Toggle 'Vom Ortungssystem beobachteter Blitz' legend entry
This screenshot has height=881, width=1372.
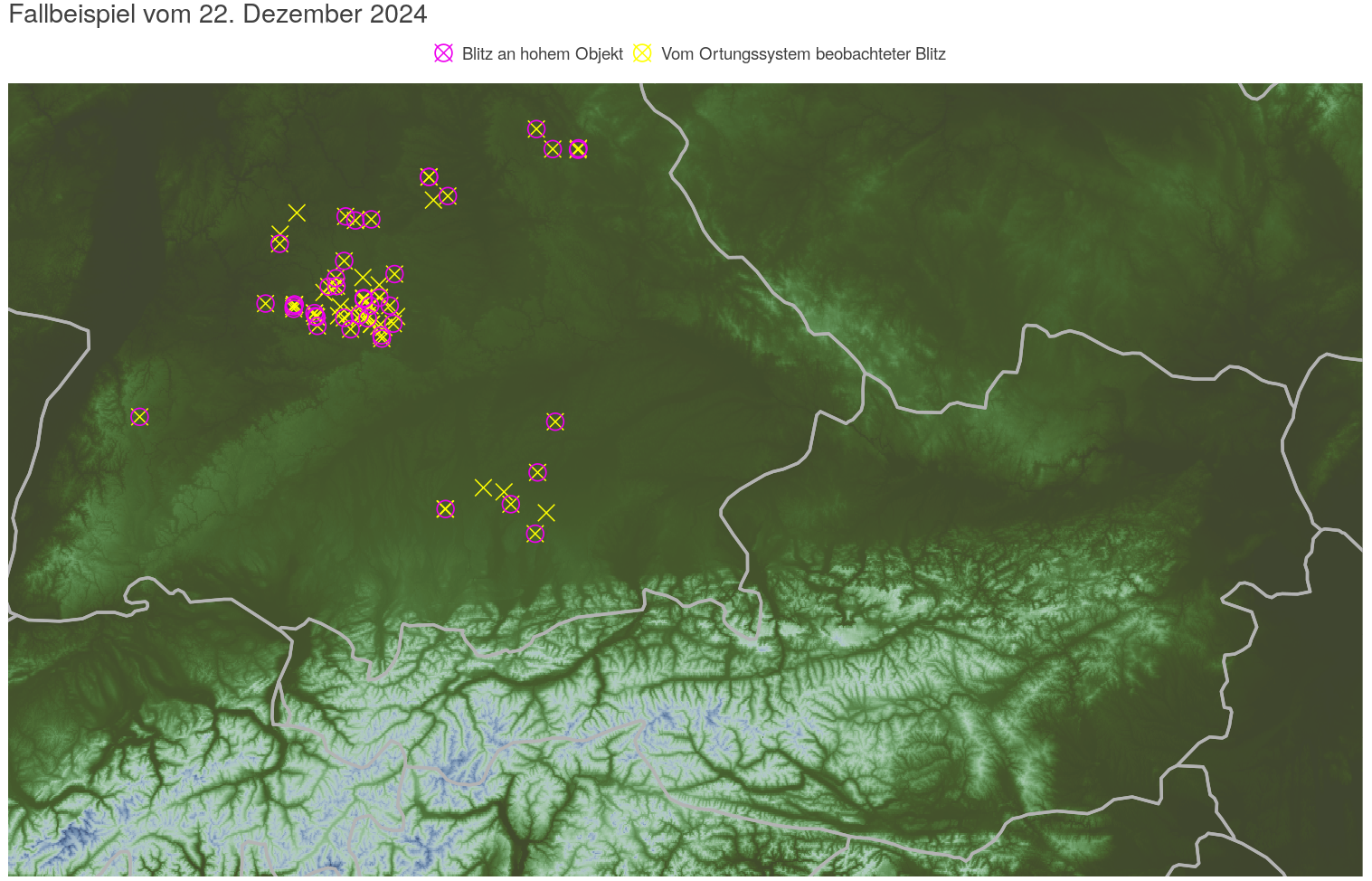(802, 54)
